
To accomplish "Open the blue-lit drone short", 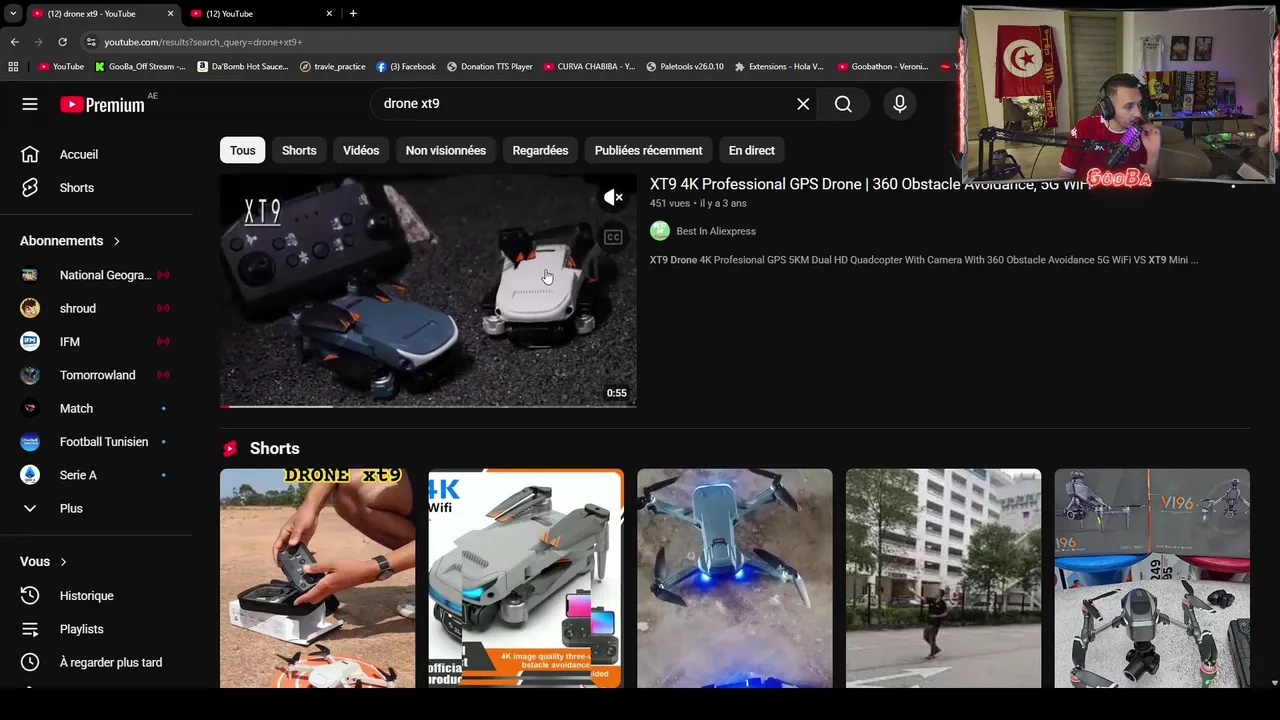I will point(734,578).
